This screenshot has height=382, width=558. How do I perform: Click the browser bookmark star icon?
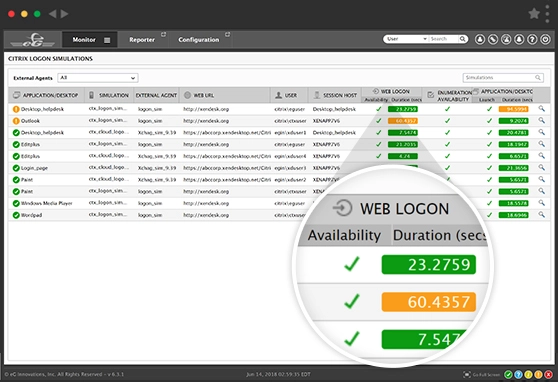[534, 14]
